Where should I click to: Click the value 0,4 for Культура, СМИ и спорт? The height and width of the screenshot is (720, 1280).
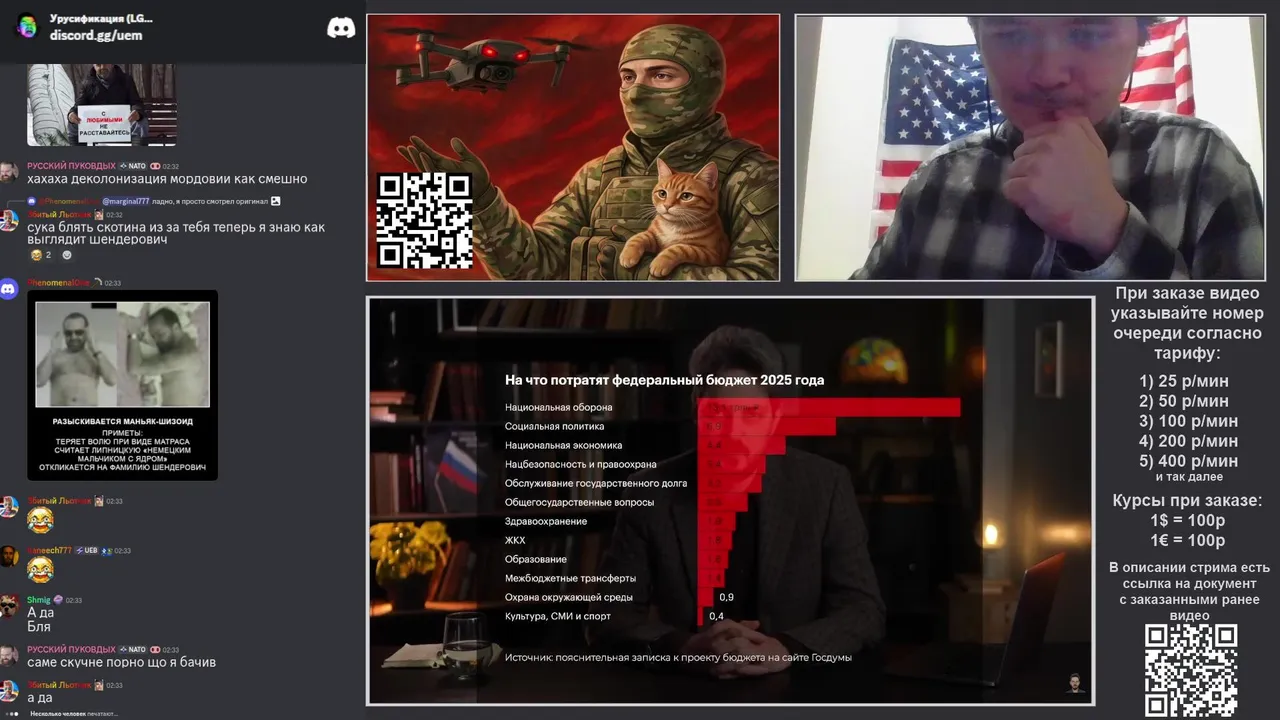click(716, 616)
